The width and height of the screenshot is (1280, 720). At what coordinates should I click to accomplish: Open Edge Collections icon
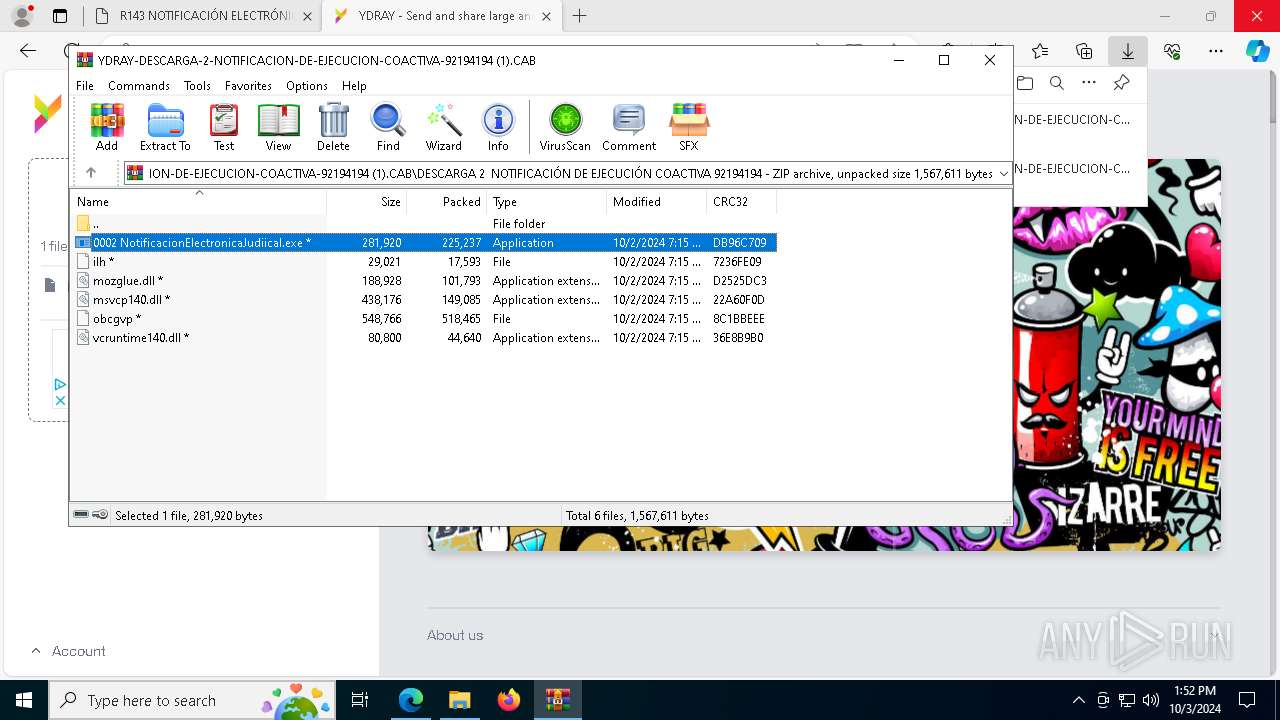1084,51
